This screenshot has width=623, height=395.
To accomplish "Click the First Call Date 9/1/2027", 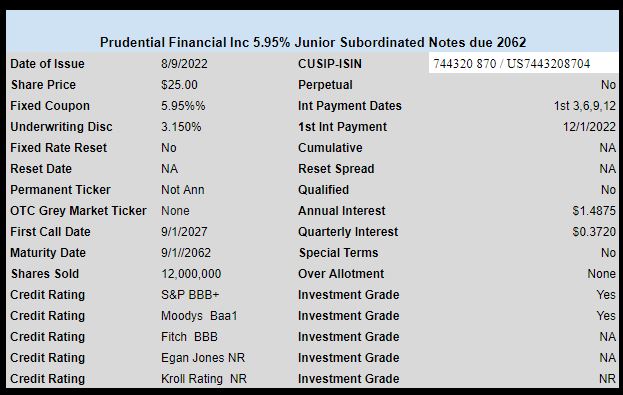I will click(184, 232).
